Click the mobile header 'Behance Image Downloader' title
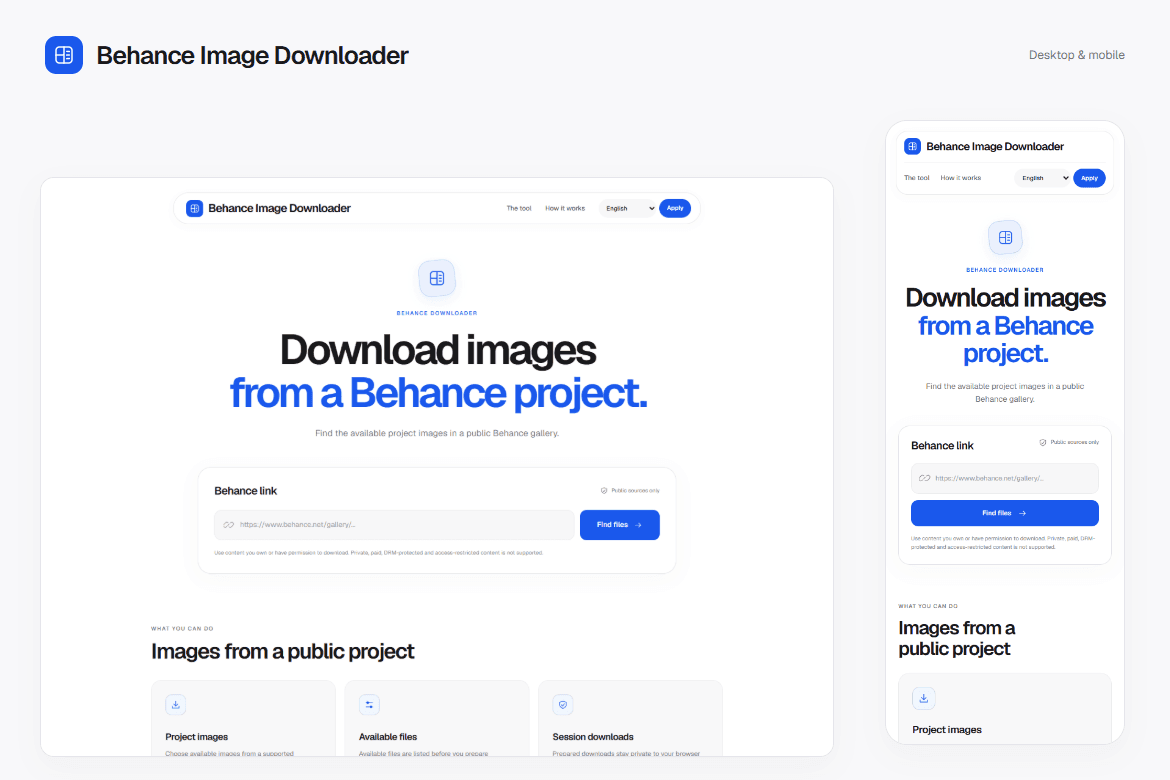The height and width of the screenshot is (780, 1170). (x=995, y=146)
